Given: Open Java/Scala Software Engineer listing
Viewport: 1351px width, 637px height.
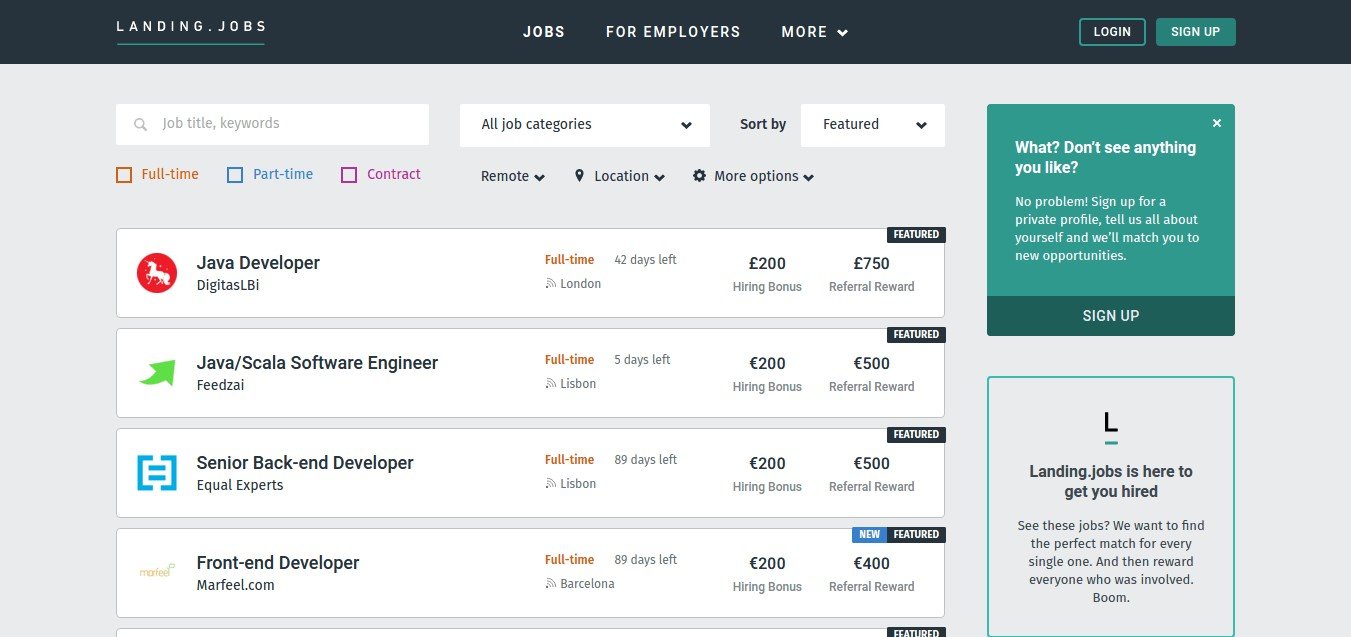Looking at the screenshot, I should point(317,363).
